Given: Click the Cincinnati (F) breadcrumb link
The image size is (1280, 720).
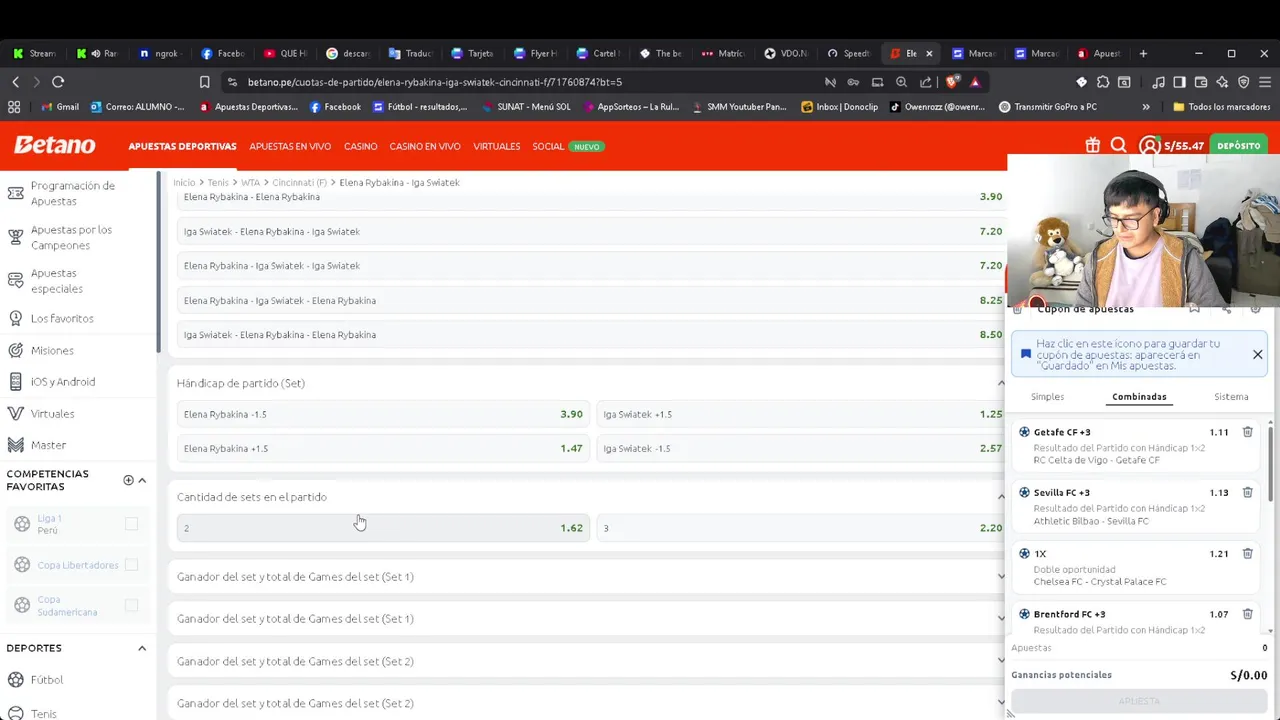Looking at the screenshot, I should point(299,183).
